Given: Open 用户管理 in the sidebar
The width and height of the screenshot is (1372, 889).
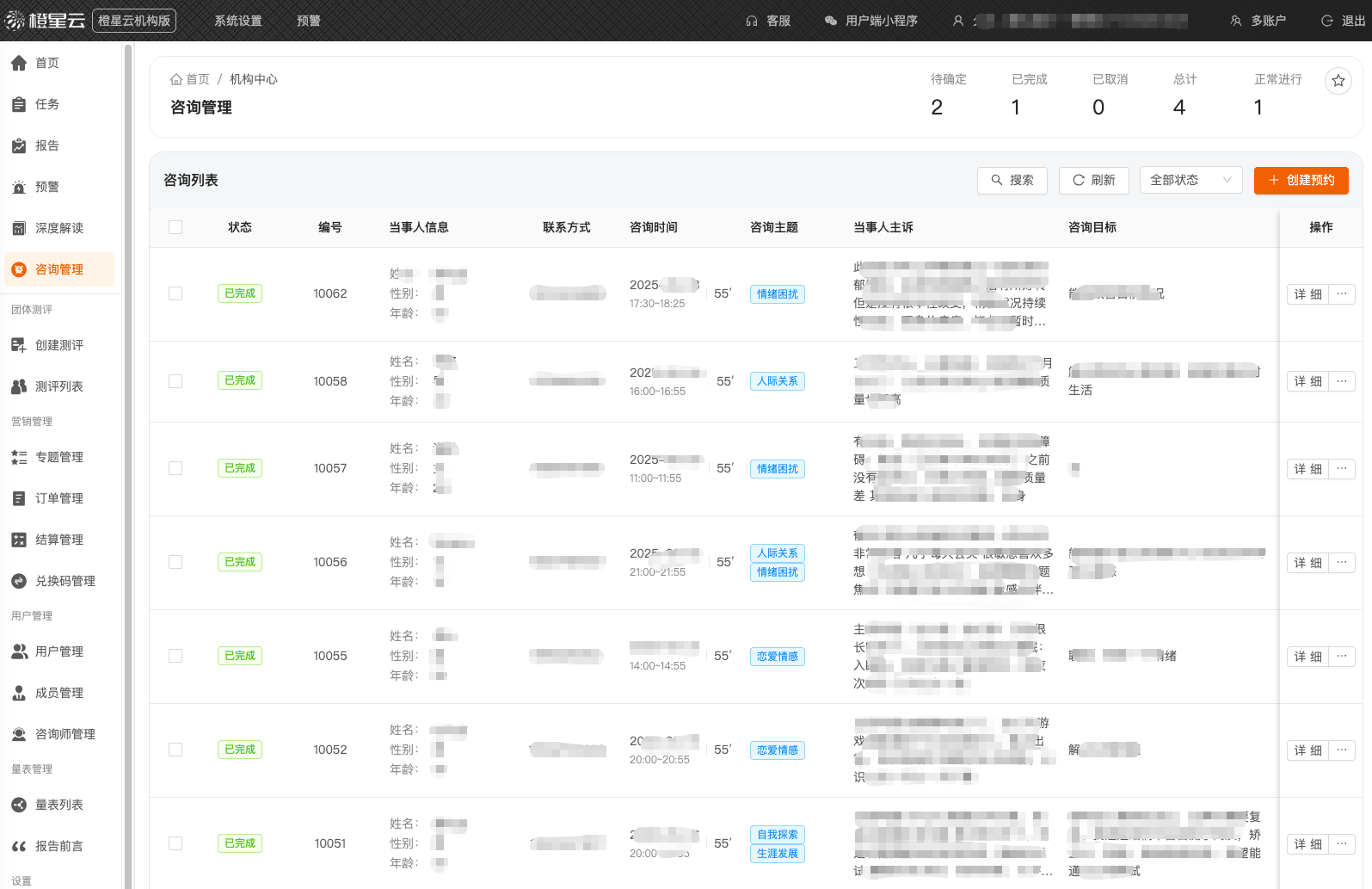Looking at the screenshot, I should [x=58, y=651].
